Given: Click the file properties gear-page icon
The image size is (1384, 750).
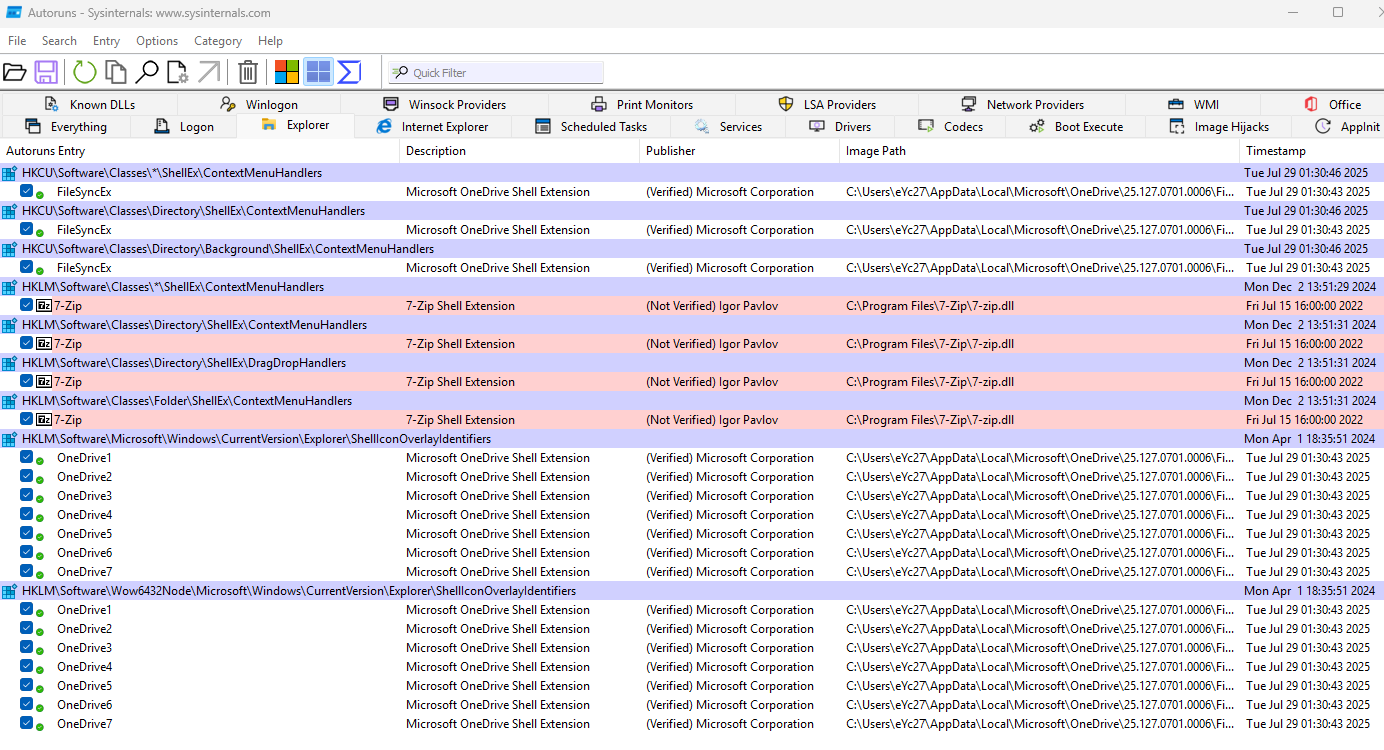Looking at the screenshot, I should point(178,72).
